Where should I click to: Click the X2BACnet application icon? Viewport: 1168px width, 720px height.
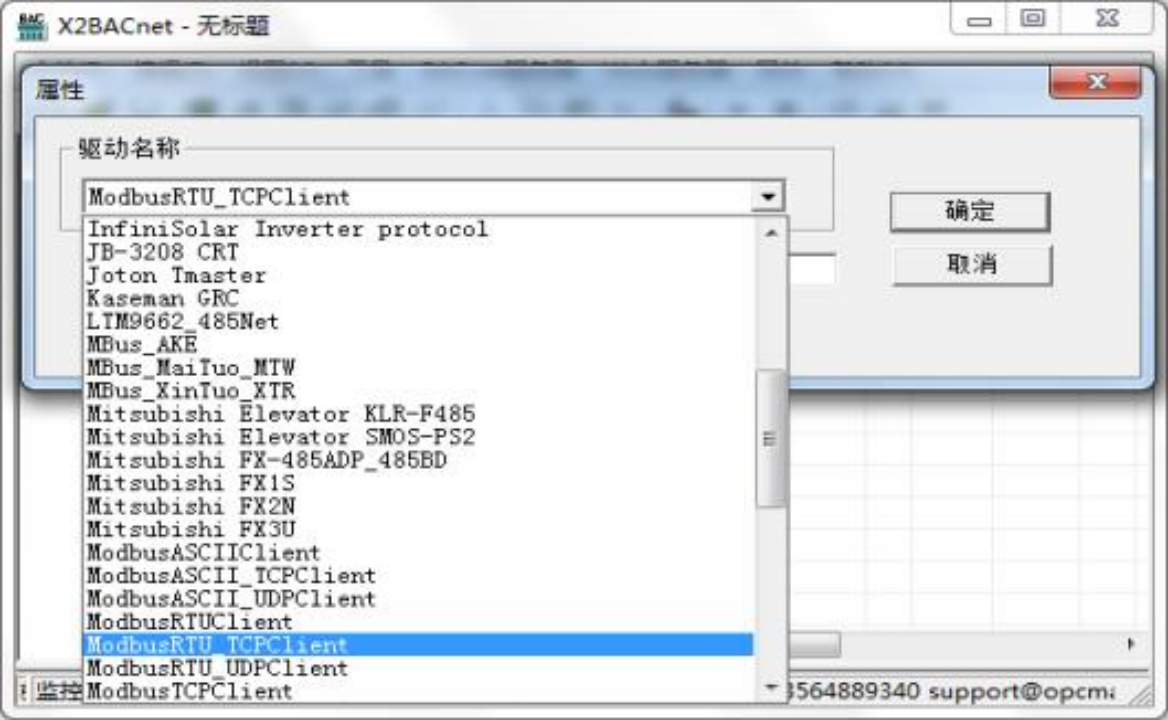pyautogui.click(x=31, y=26)
